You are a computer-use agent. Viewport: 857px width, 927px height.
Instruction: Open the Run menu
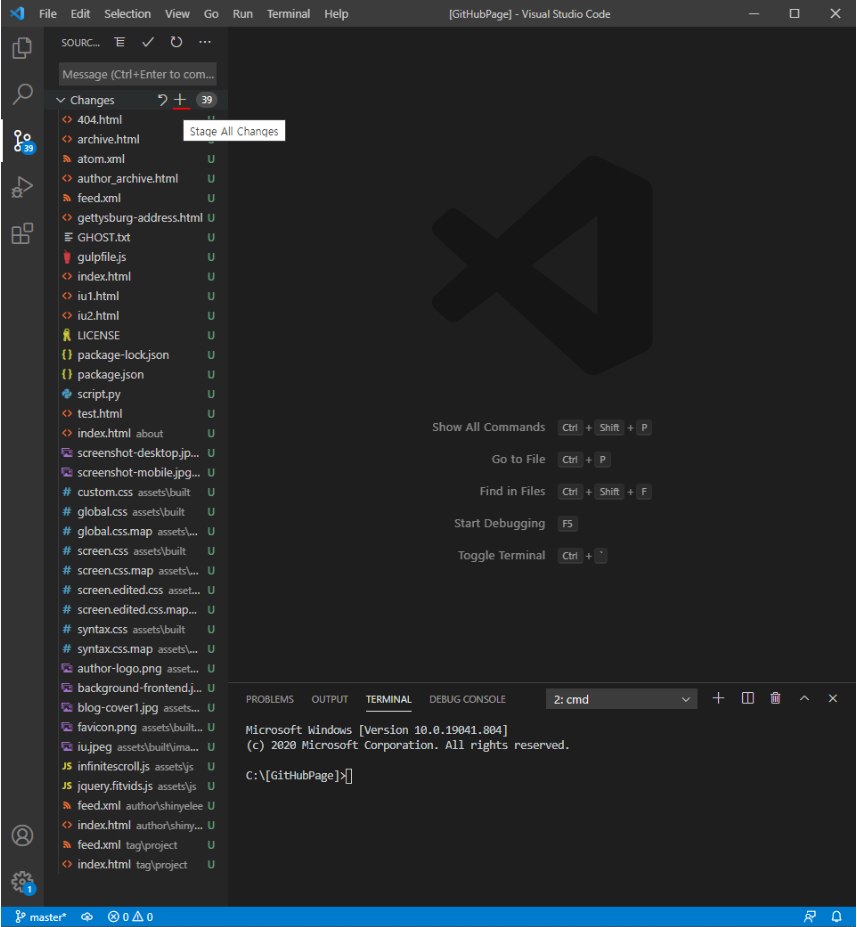[242, 14]
